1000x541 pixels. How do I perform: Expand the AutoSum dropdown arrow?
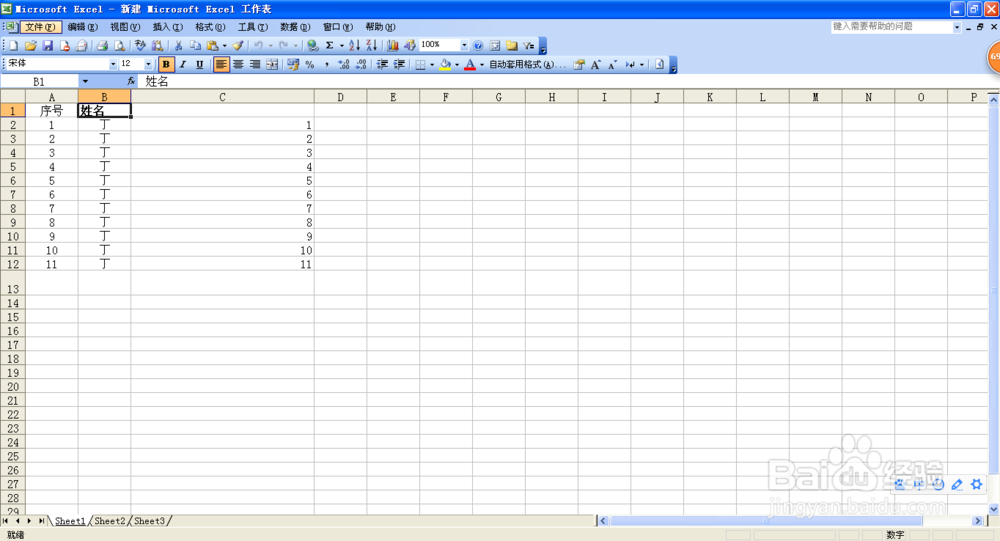(341, 45)
